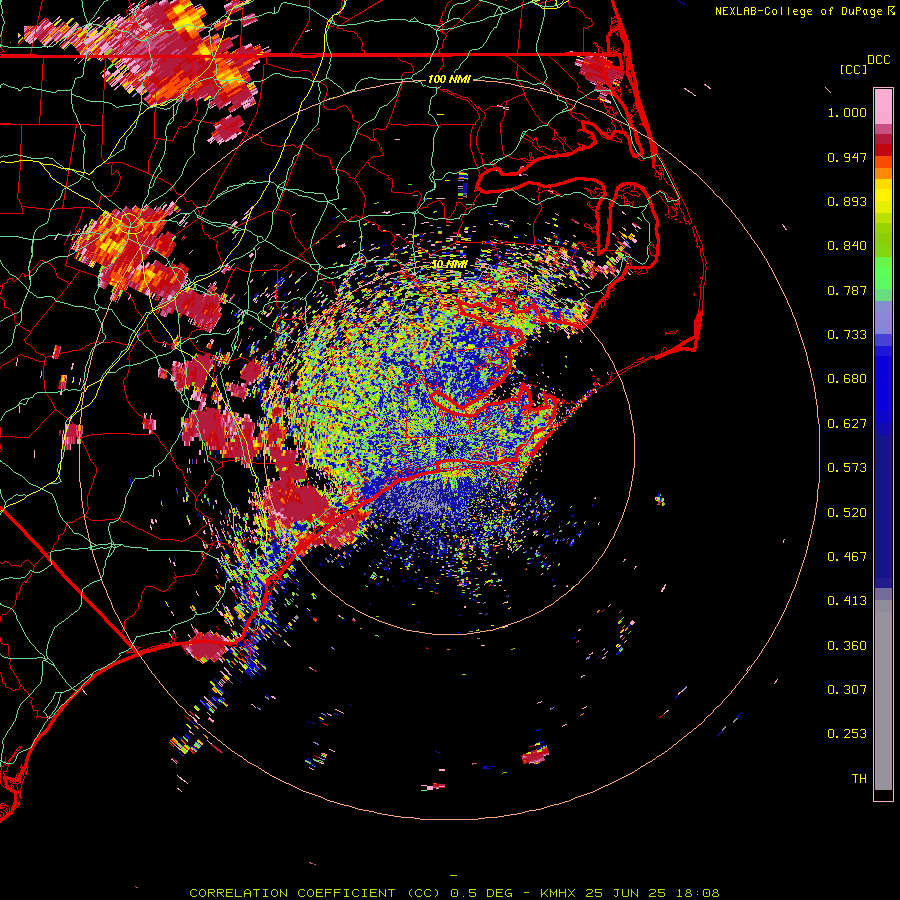Pick the gray band in the colorbar
The width and height of the screenshot is (900, 900).
pyautogui.click(x=883, y=695)
